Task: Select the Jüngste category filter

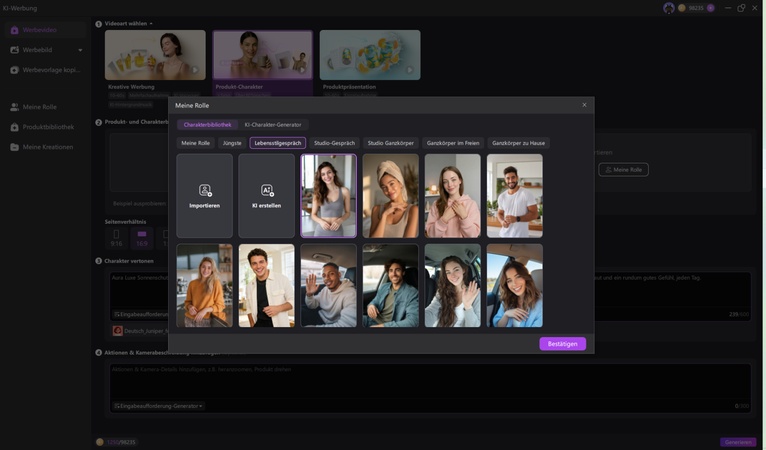Action: pyautogui.click(x=232, y=143)
